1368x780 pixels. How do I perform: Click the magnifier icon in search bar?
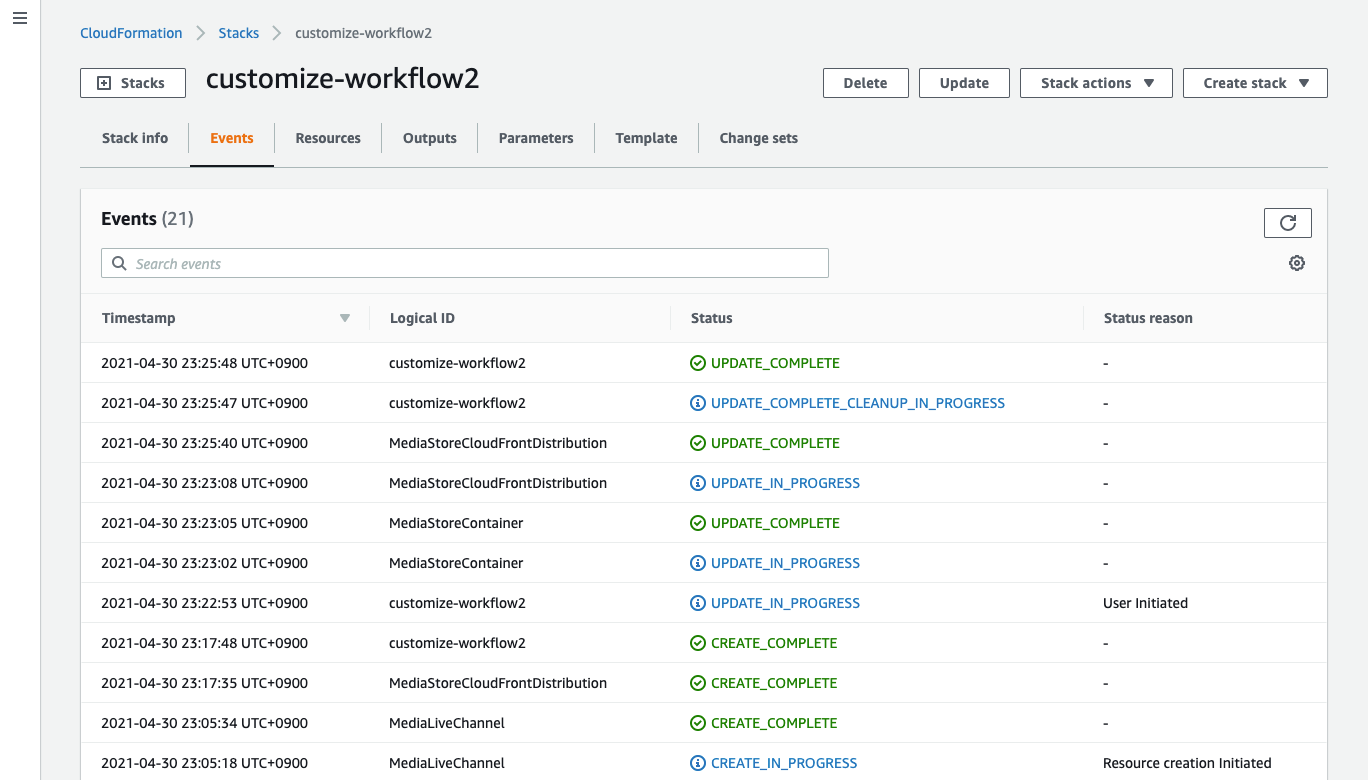pos(119,263)
